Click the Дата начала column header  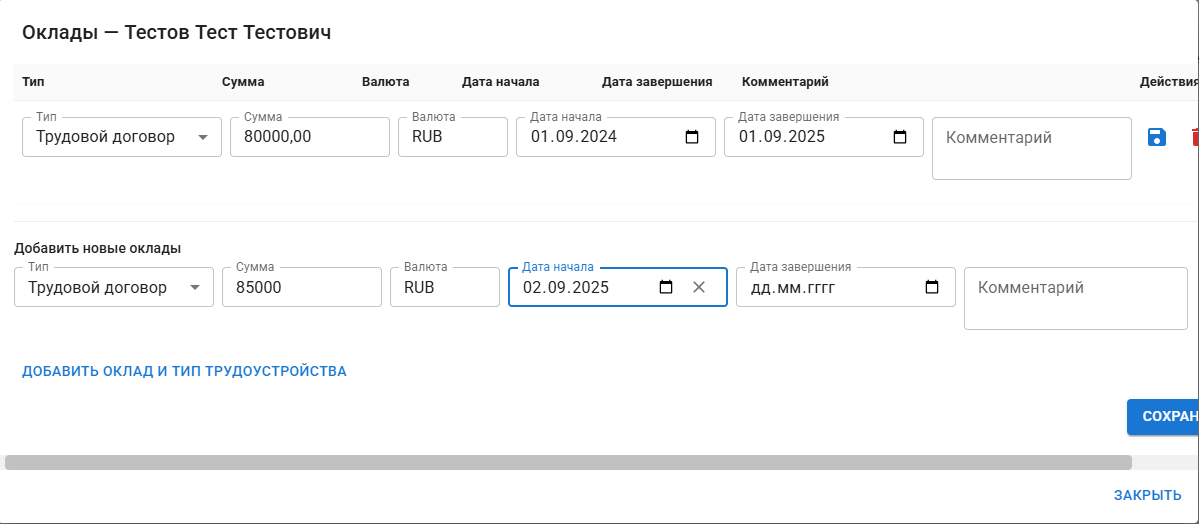click(501, 82)
